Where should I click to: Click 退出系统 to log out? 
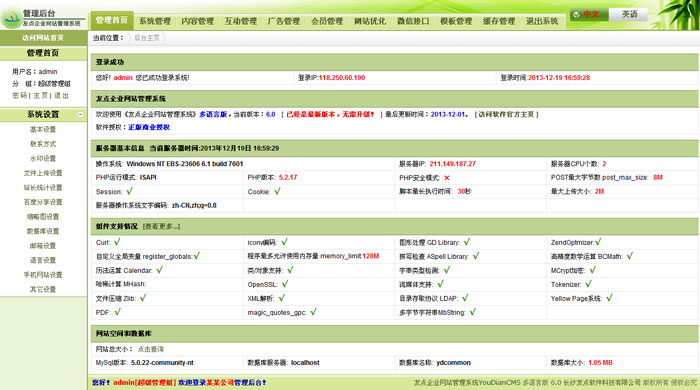coord(542,21)
